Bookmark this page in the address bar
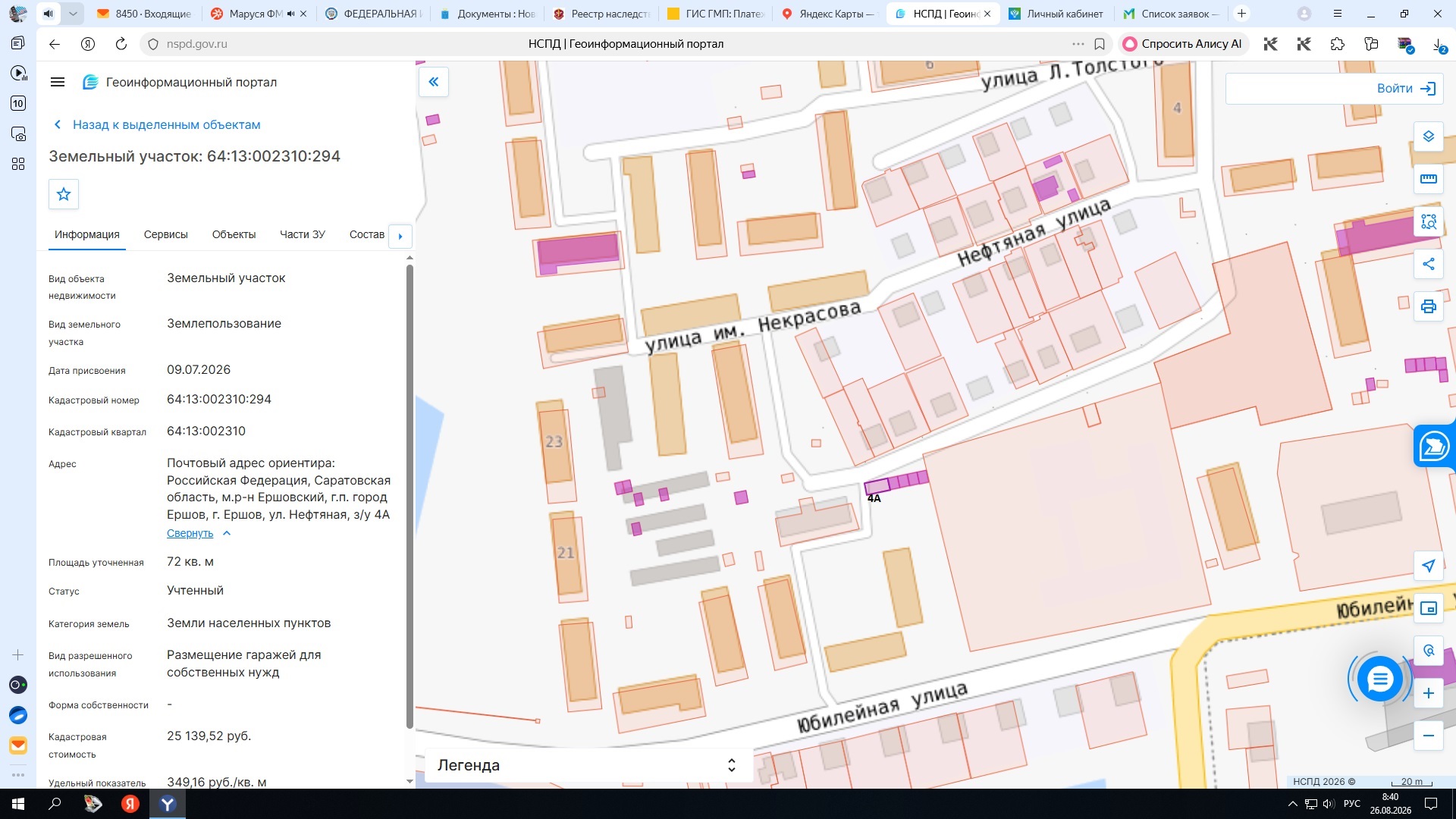The width and height of the screenshot is (1456, 819). 1100,44
